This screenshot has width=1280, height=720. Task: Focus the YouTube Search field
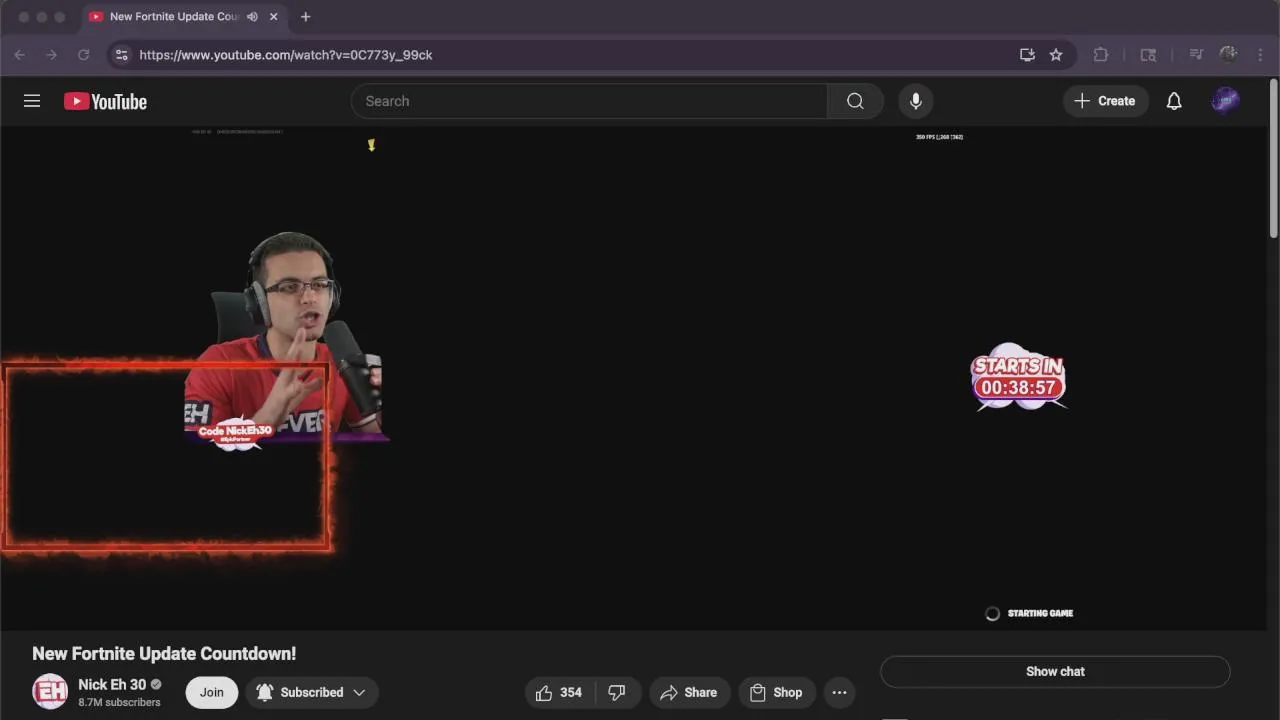589,101
